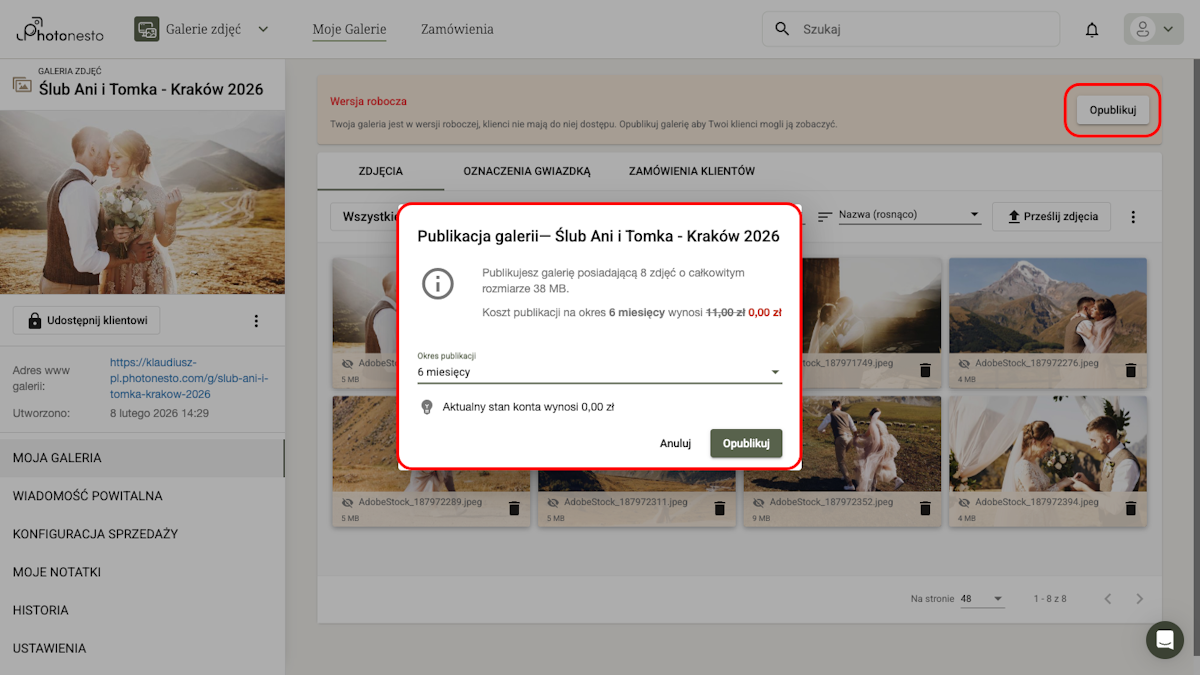Click the notifications bell icon
Viewport: 1200px width, 675px height.
[1091, 29]
